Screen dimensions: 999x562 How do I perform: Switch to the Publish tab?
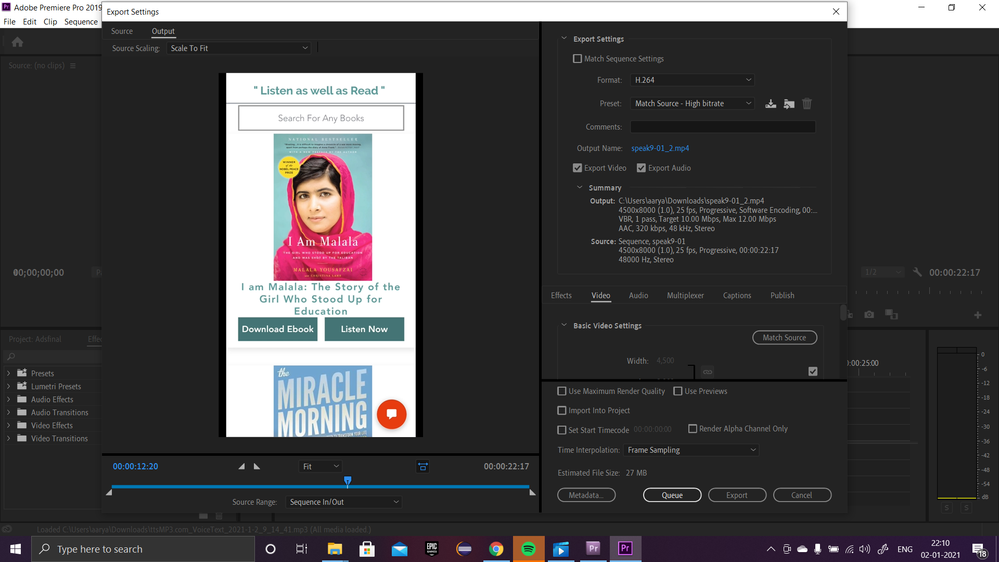click(782, 296)
